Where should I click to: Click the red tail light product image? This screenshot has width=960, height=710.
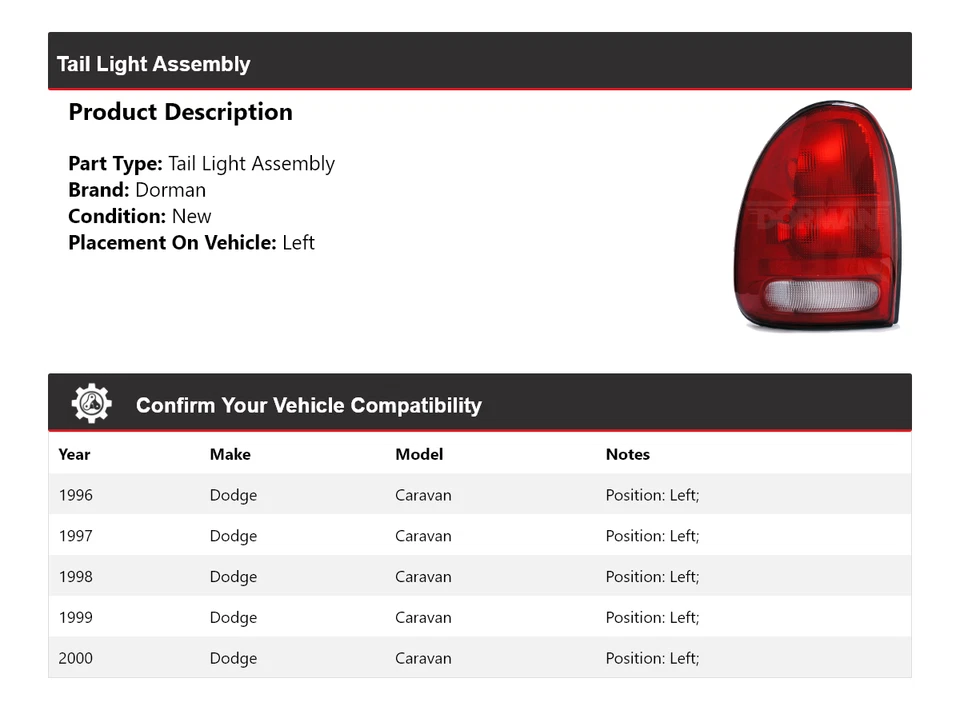pos(815,216)
